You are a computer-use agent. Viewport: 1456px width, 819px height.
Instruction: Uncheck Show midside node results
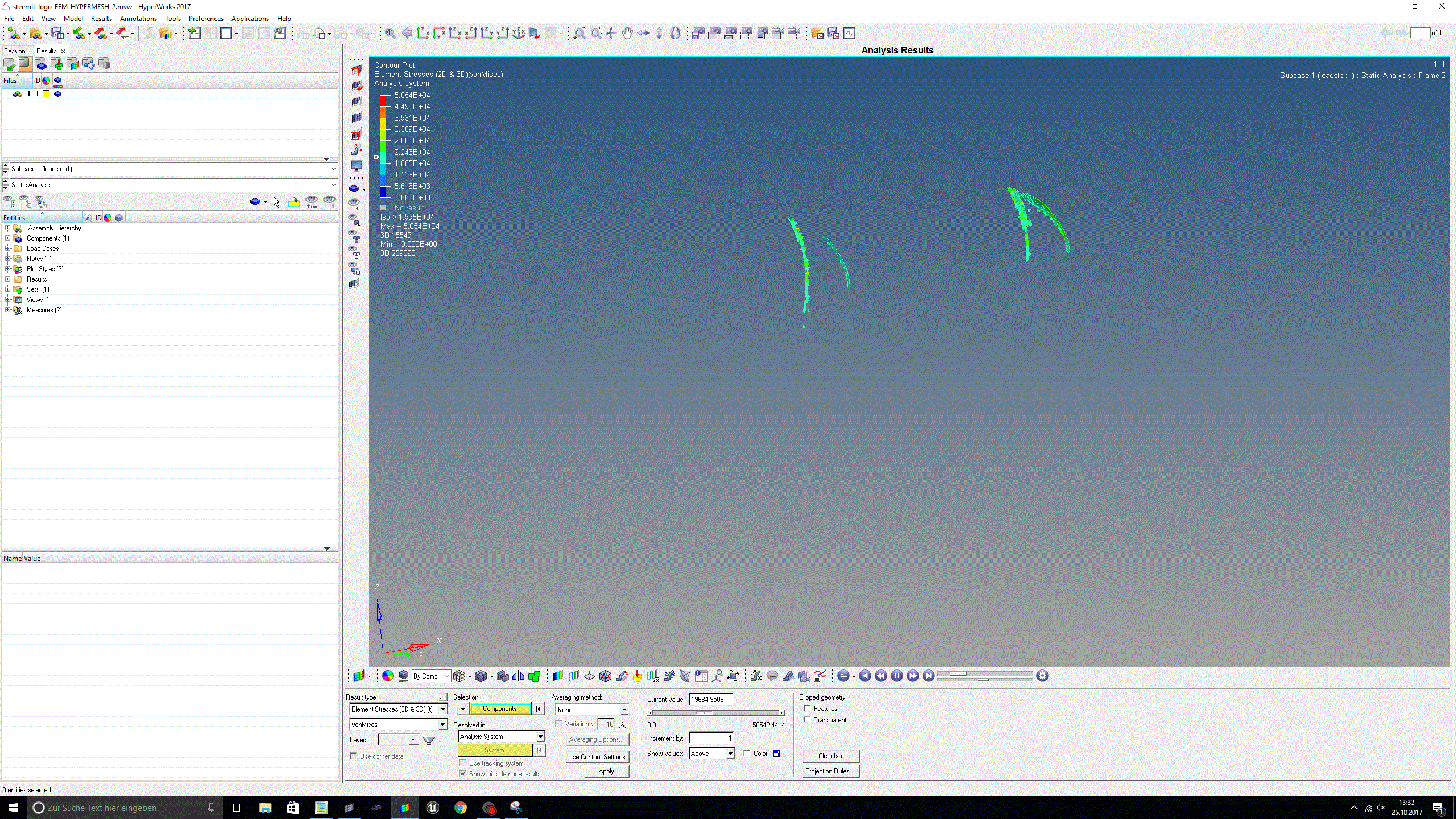click(462, 773)
